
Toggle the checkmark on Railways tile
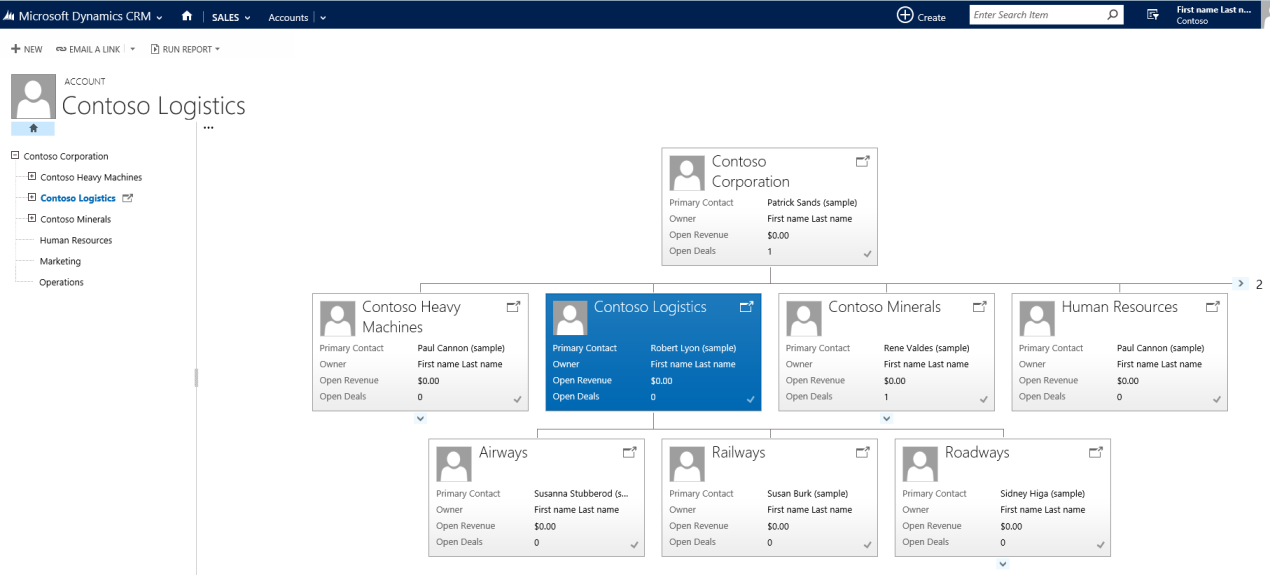point(867,545)
